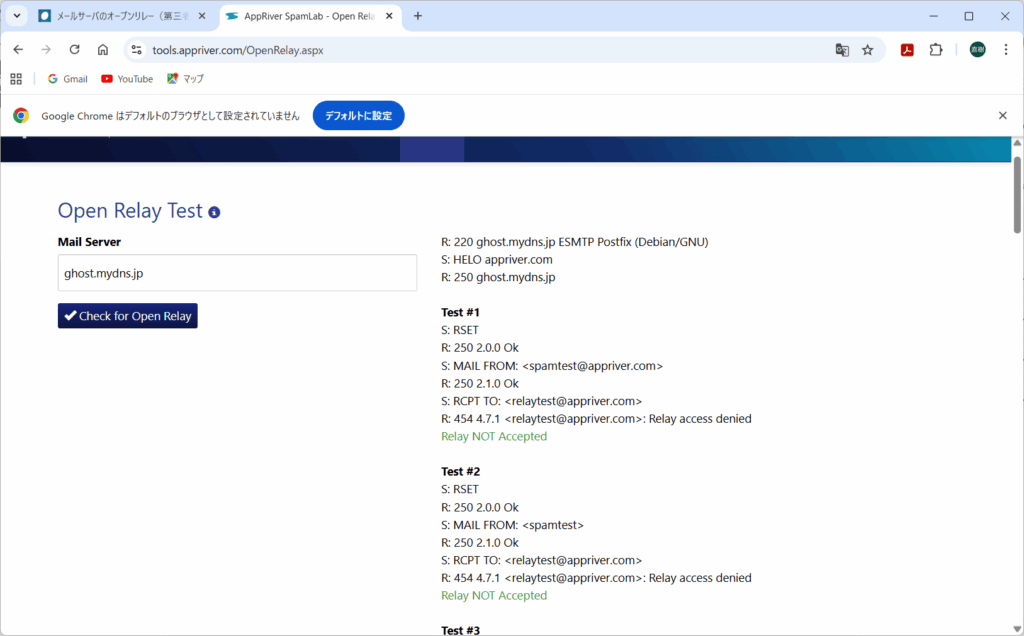Expand the tab search dropdown arrow
This screenshot has height=636, width=1024.
pos(16,16)
